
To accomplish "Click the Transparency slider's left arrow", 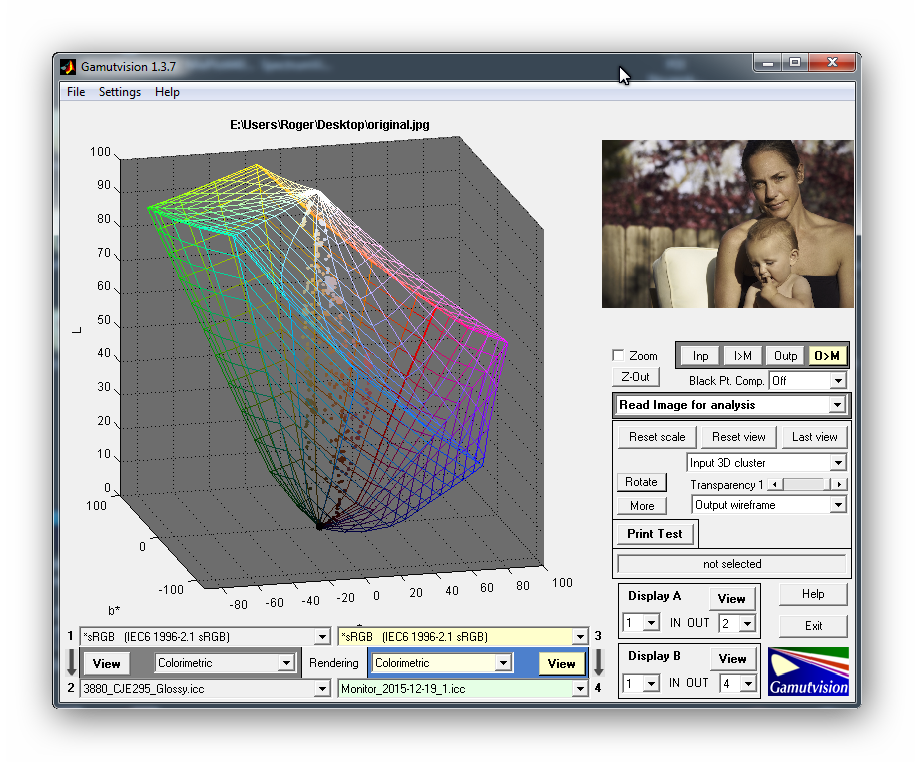I will [x=775, y=484].
